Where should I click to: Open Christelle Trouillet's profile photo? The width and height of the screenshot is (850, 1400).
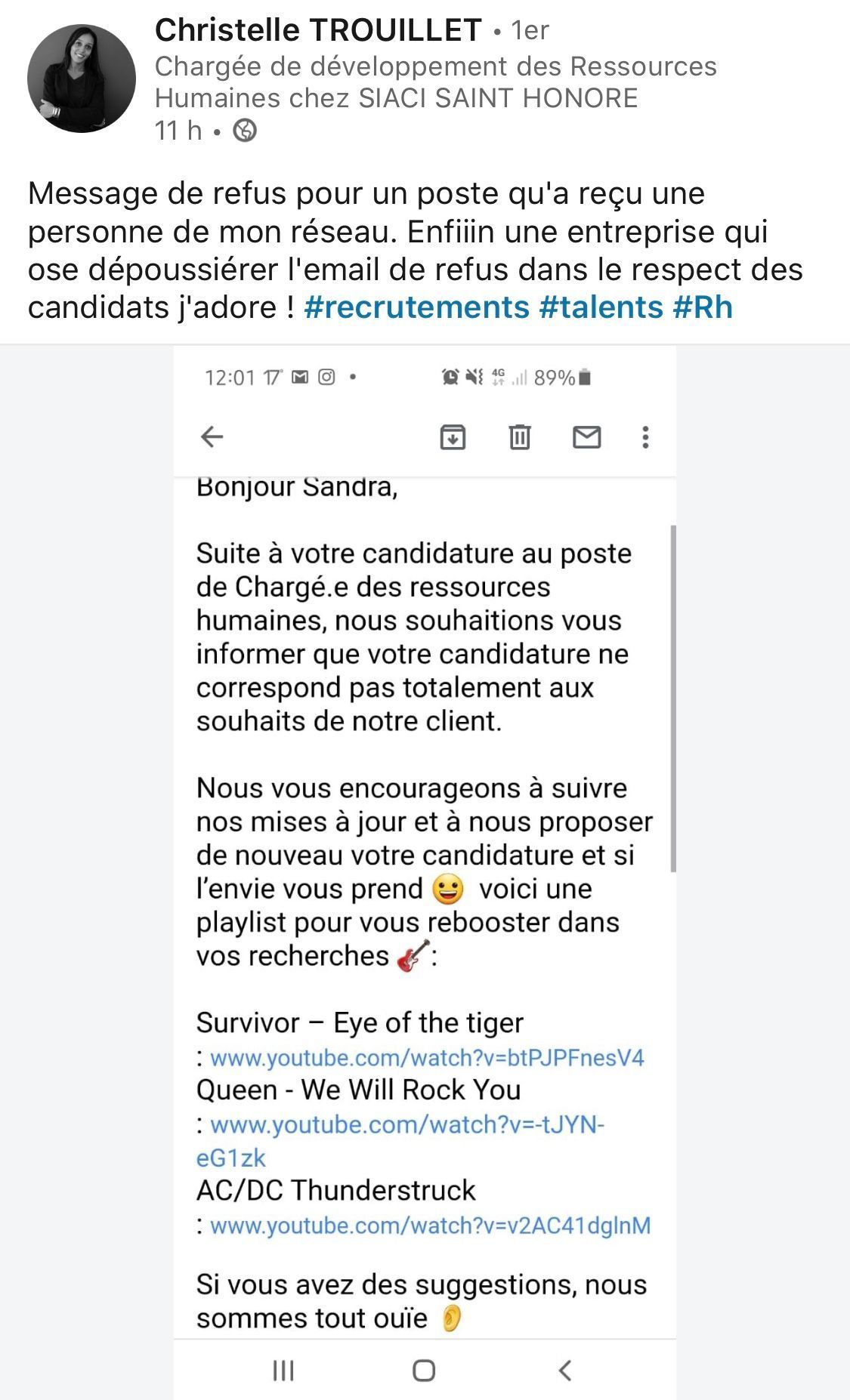pos(82,79)
